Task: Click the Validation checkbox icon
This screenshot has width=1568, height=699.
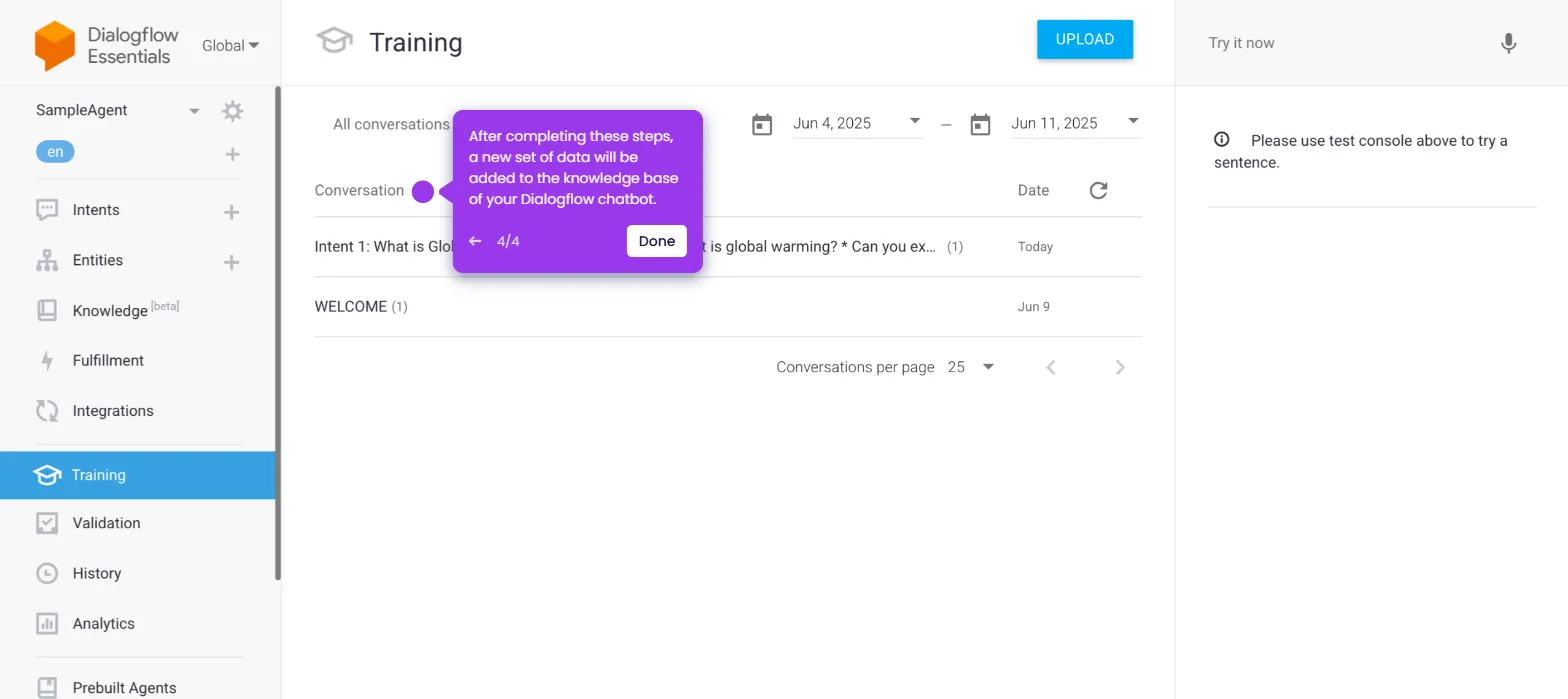Action: (x=47, y=523)
